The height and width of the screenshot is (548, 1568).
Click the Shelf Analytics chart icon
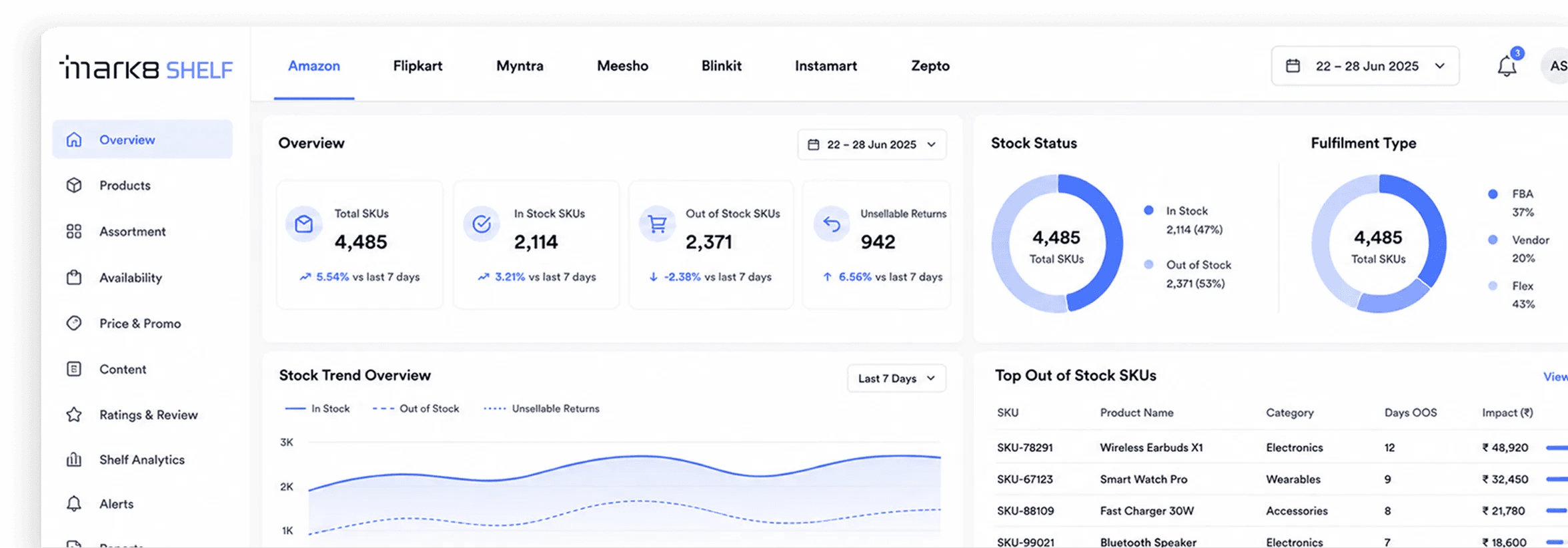[74, 459]
